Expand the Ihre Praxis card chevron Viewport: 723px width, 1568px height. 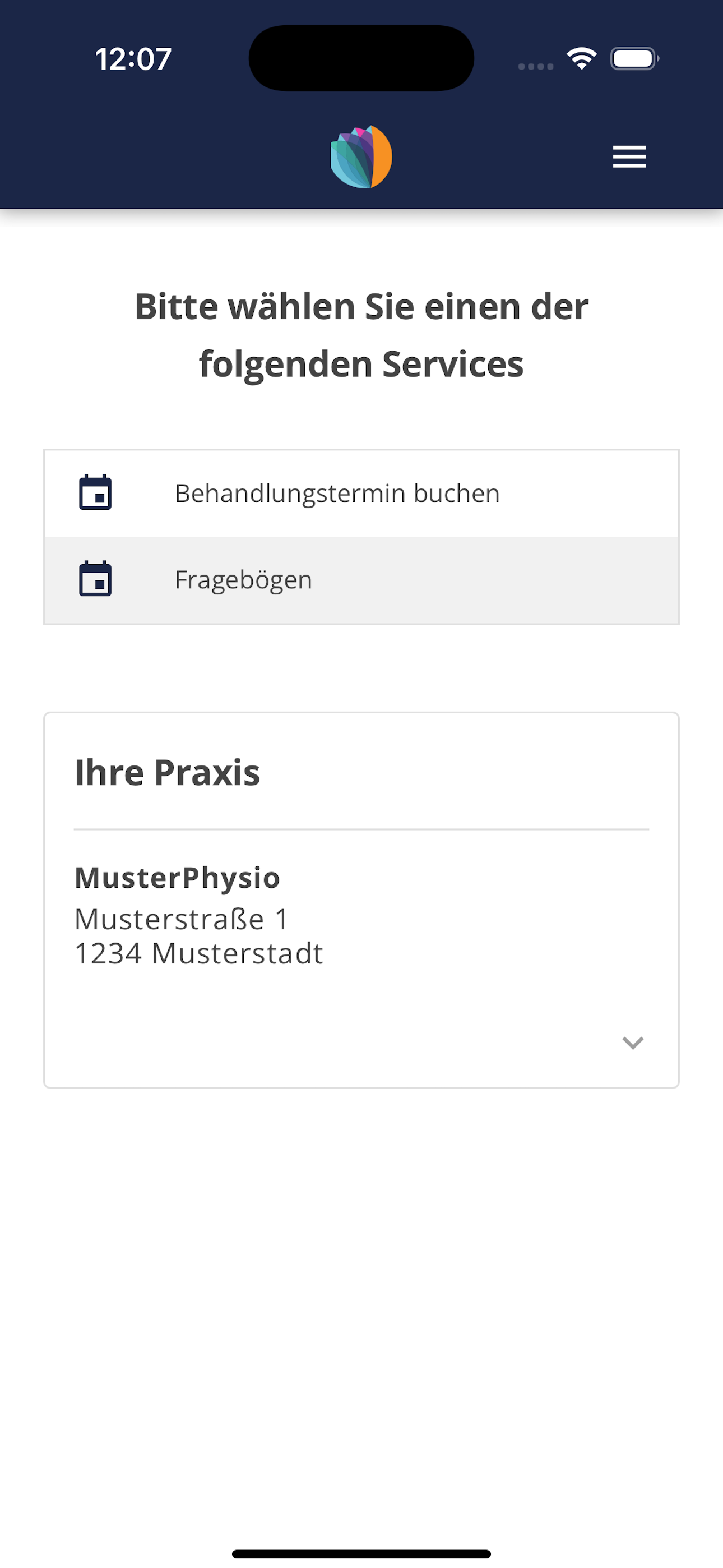[633, 1043]
